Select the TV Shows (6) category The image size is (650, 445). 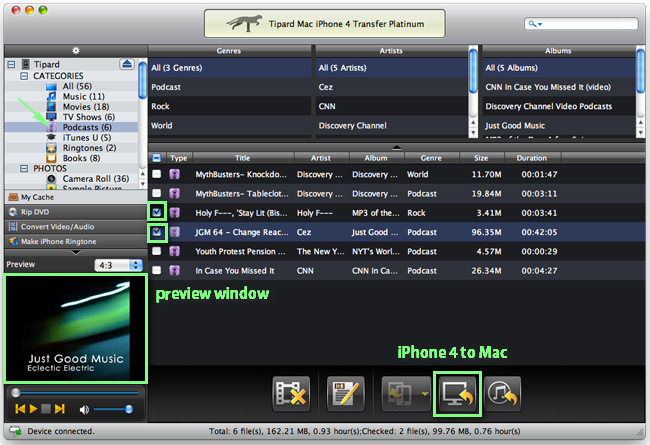click(x=89, y=117)
